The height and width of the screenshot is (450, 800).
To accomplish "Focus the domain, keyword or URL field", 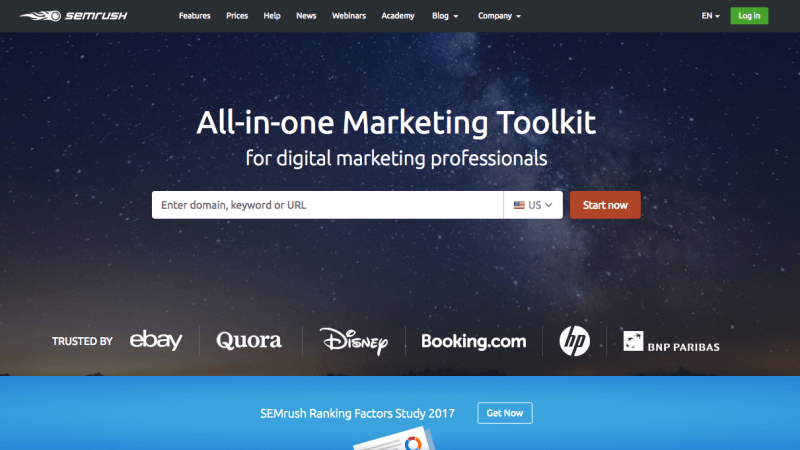I will (x=328, y=205).
